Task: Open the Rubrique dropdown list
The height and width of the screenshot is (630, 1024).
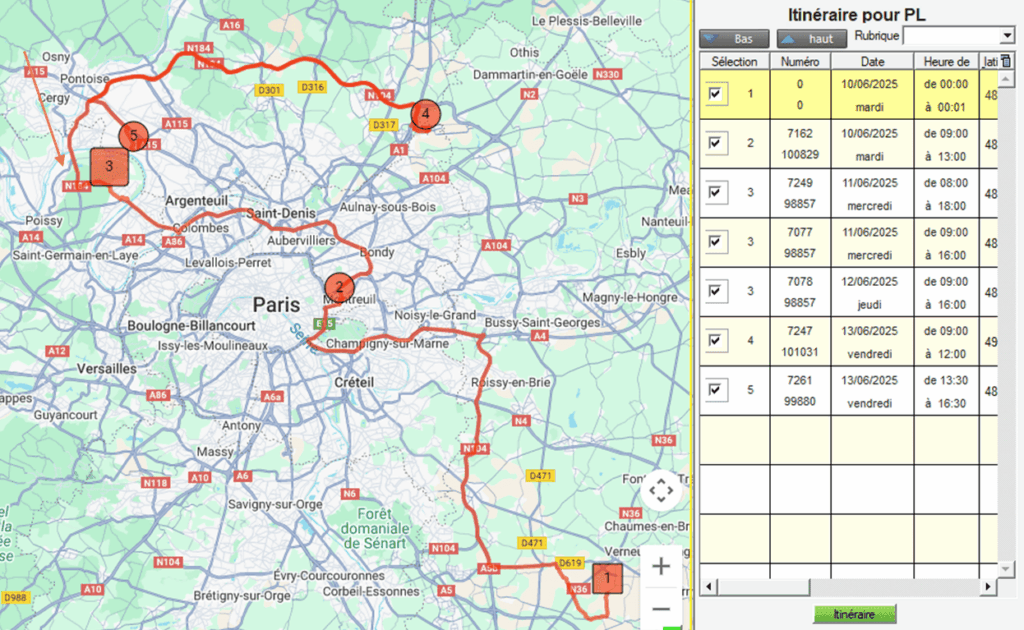Action: click(1006, 36)
